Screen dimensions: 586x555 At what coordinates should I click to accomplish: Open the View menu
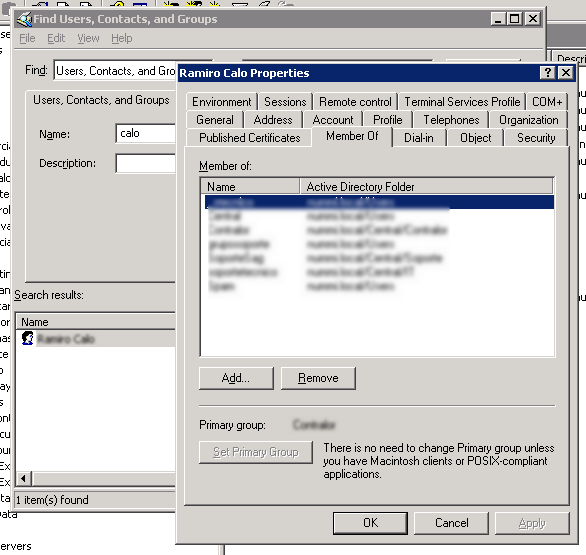(88, 38)
